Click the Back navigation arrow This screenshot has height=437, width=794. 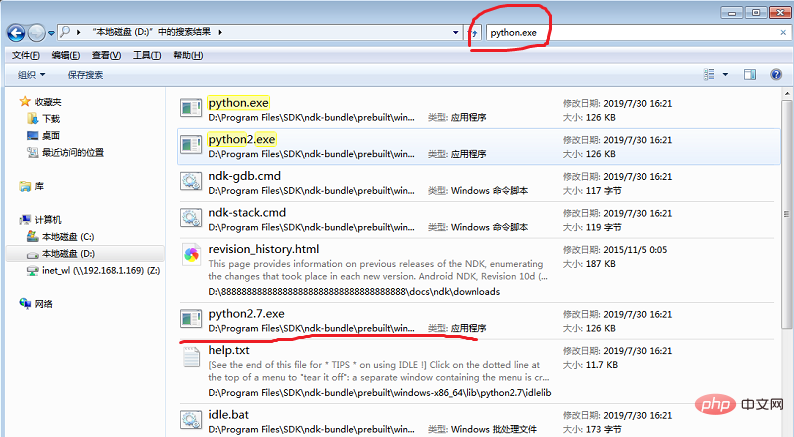(18, 32)
